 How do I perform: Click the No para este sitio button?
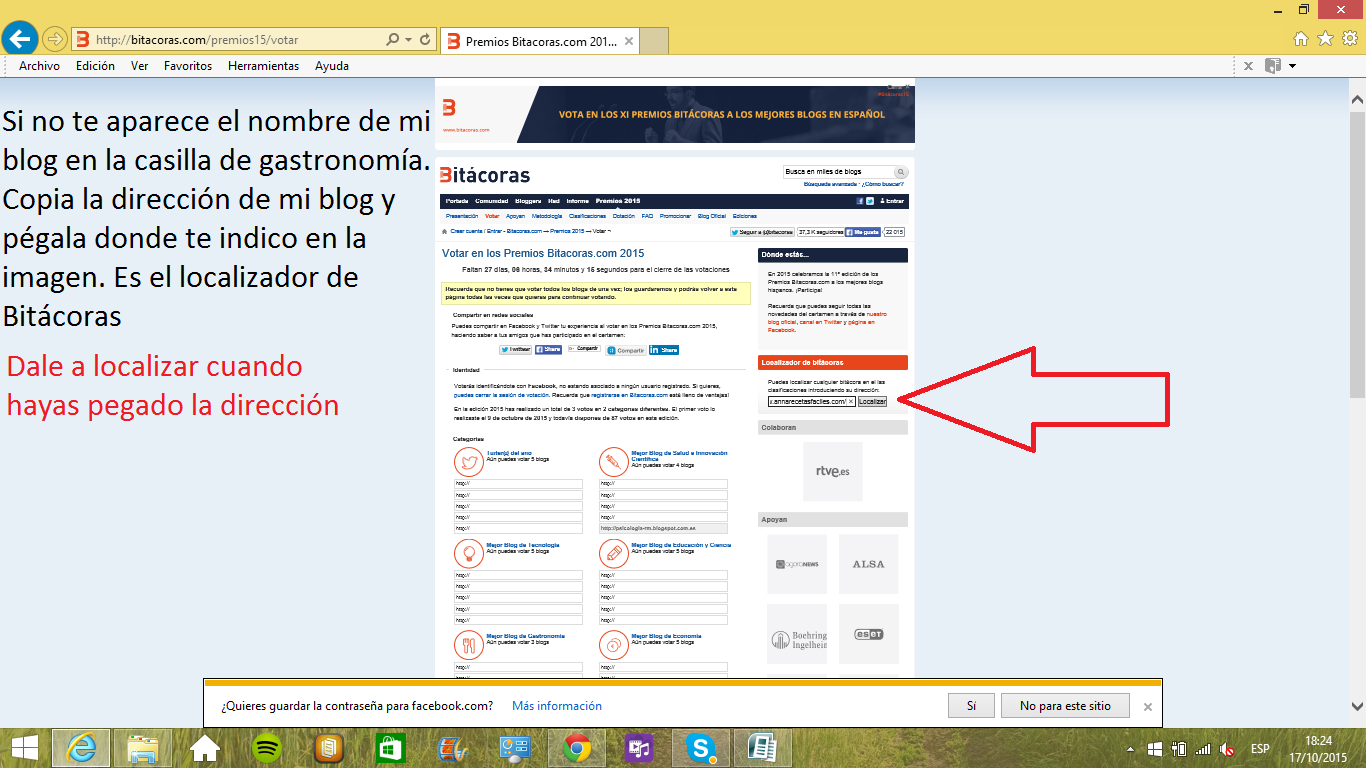coord(1065,705)
